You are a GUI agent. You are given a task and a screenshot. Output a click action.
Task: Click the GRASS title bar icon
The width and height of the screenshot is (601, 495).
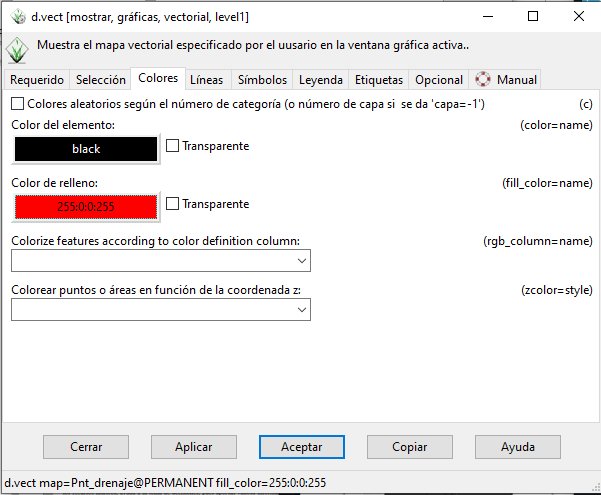[x=17, y=16]
